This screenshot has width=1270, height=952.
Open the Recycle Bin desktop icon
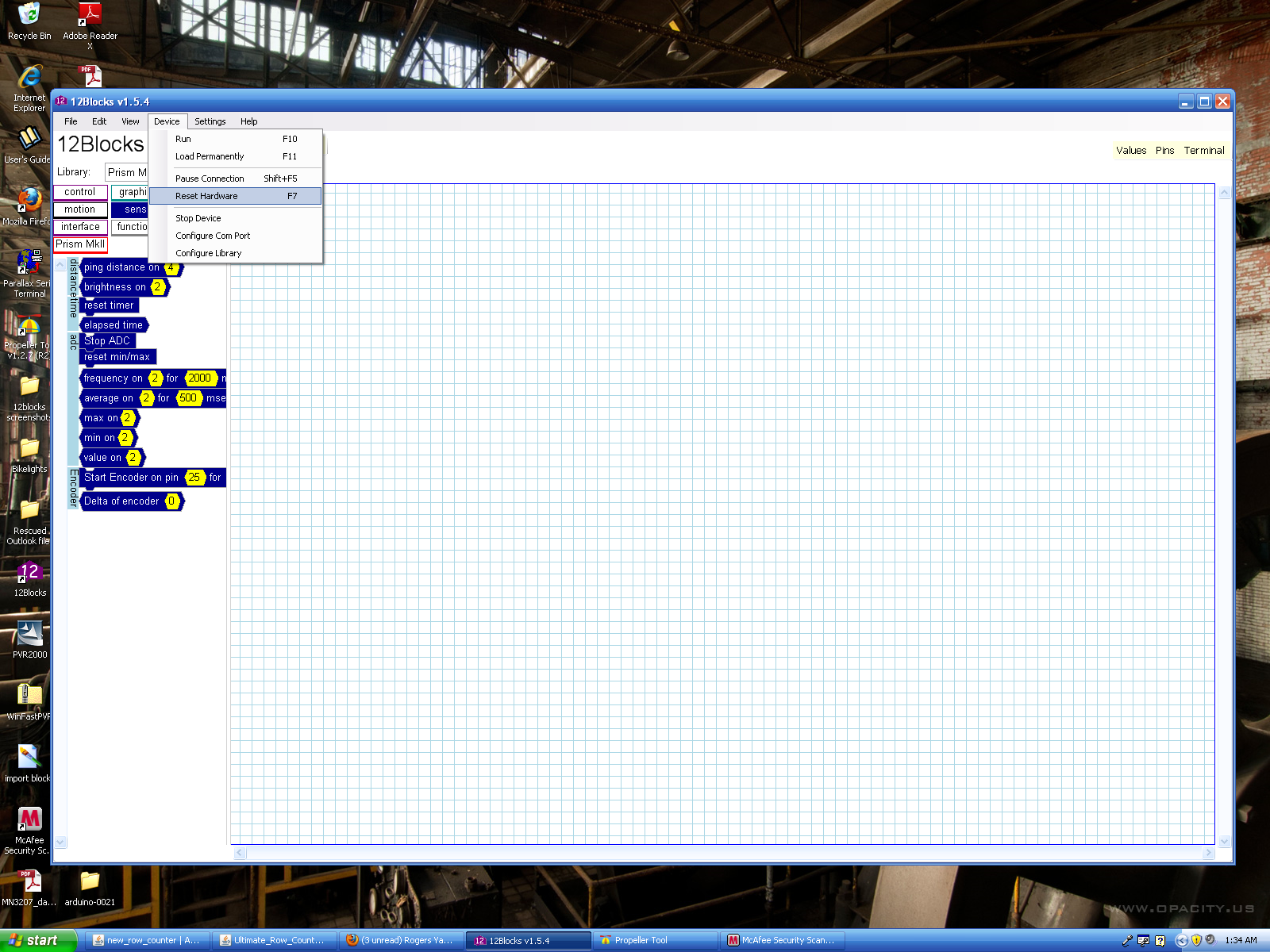(x=29, y=21)
